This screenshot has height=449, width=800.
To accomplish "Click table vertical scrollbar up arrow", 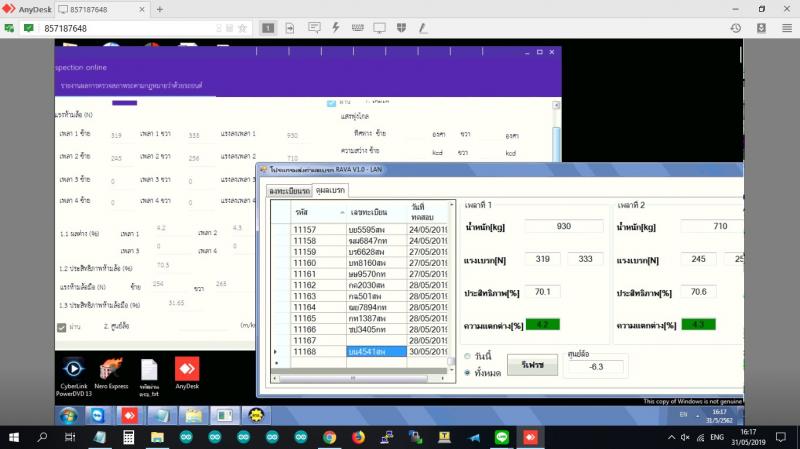I will pyautogui.click(x=452, y=205).
